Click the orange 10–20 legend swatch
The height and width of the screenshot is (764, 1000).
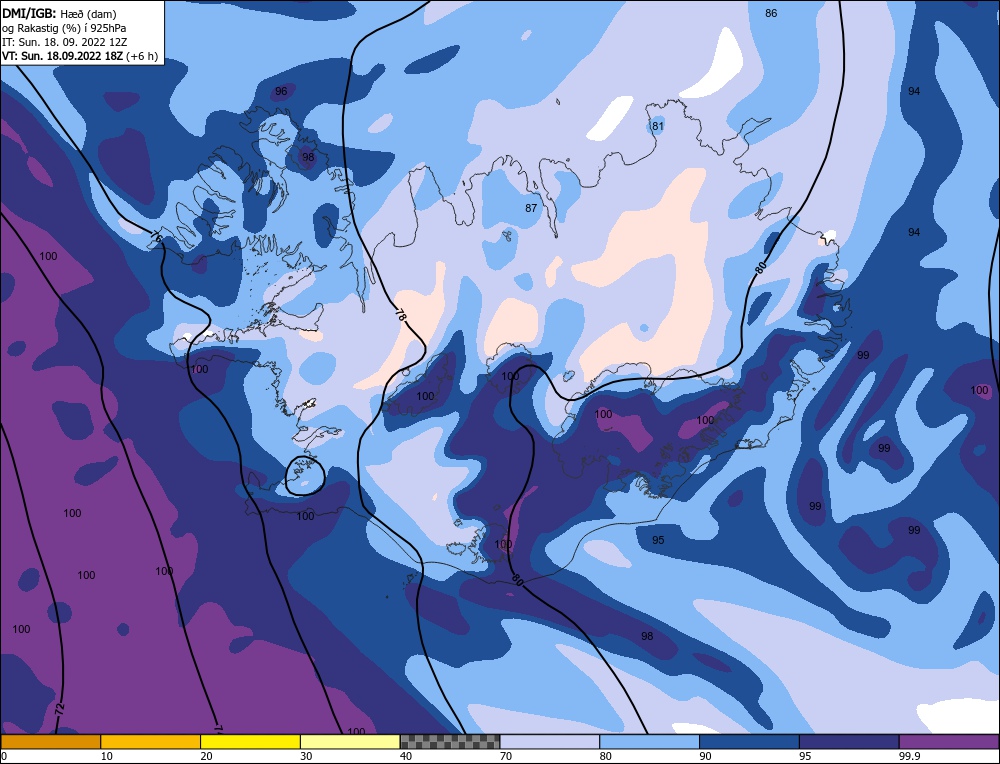click(x=151, y=742)
